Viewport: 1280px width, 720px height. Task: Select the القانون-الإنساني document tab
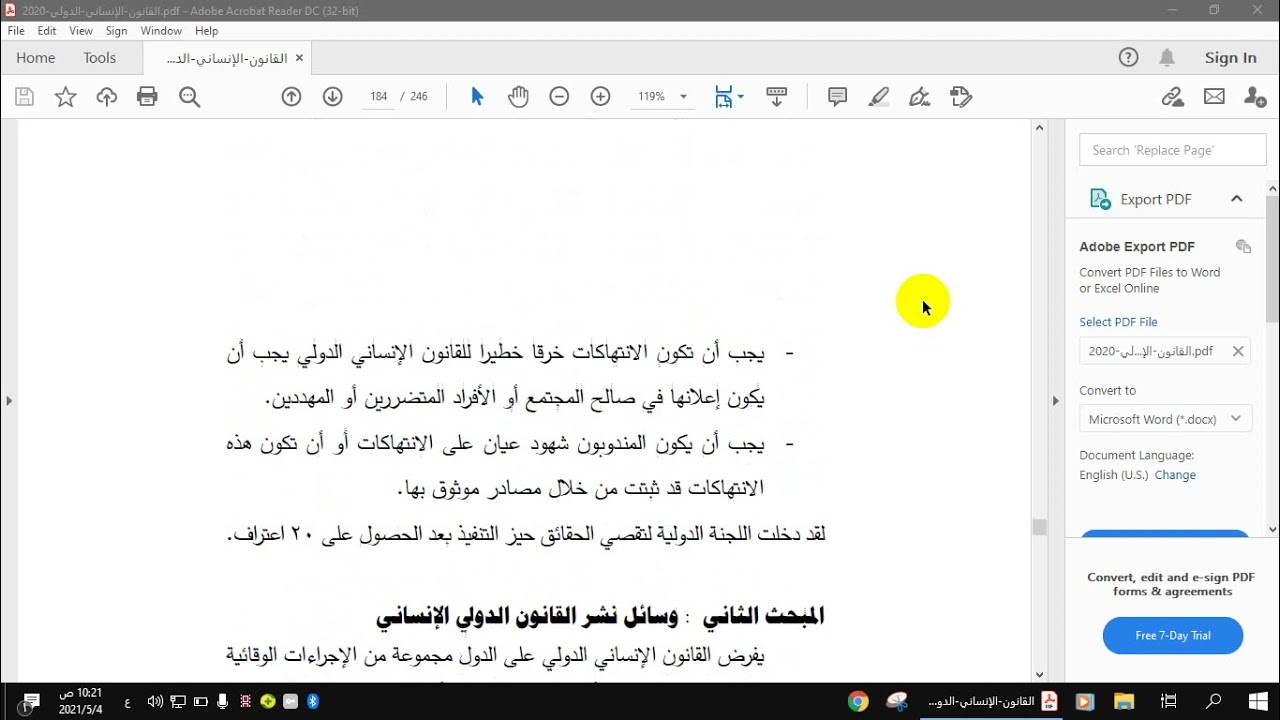[228, 58]
